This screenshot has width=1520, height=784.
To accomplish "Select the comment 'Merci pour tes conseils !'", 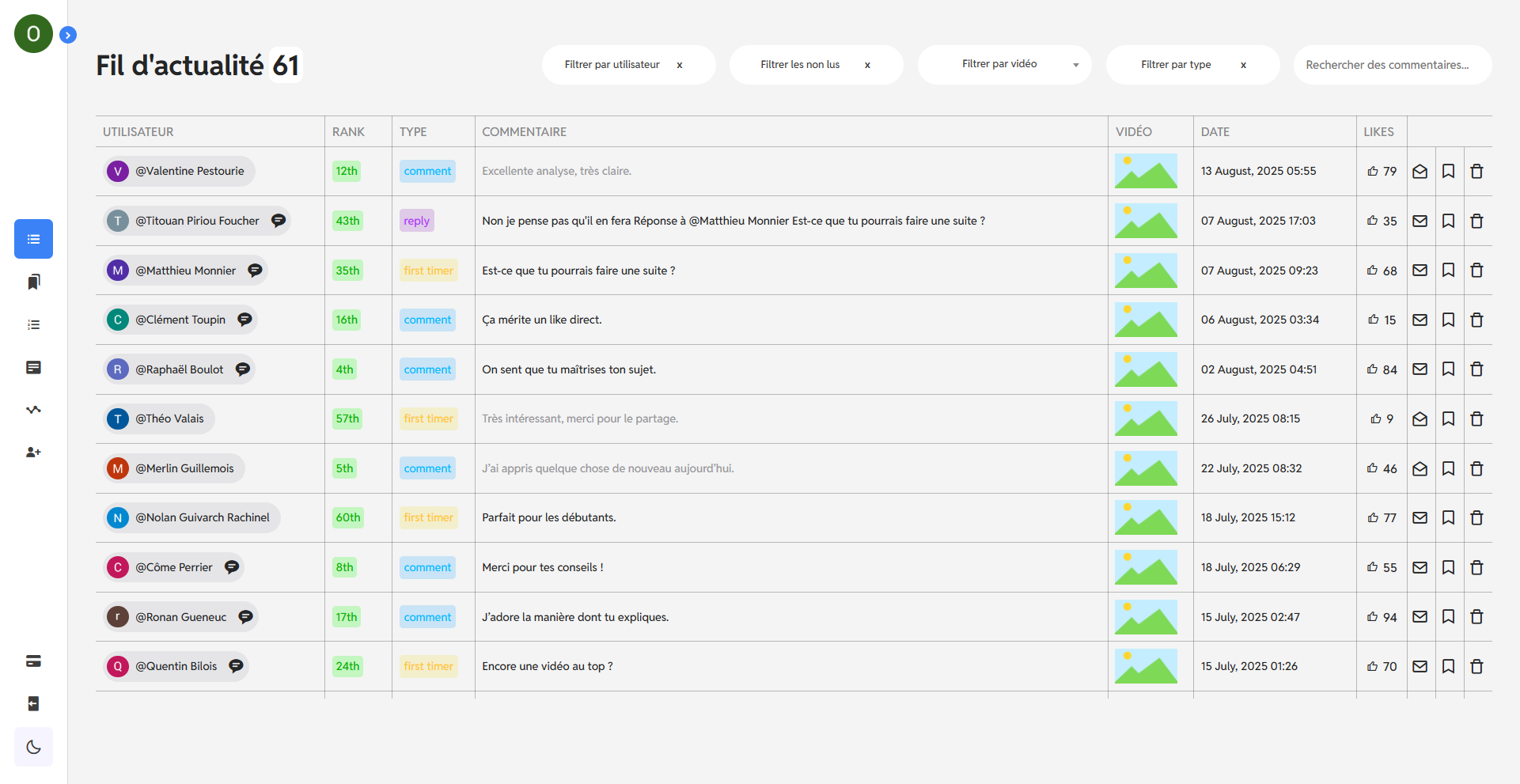I will [543, 567].
